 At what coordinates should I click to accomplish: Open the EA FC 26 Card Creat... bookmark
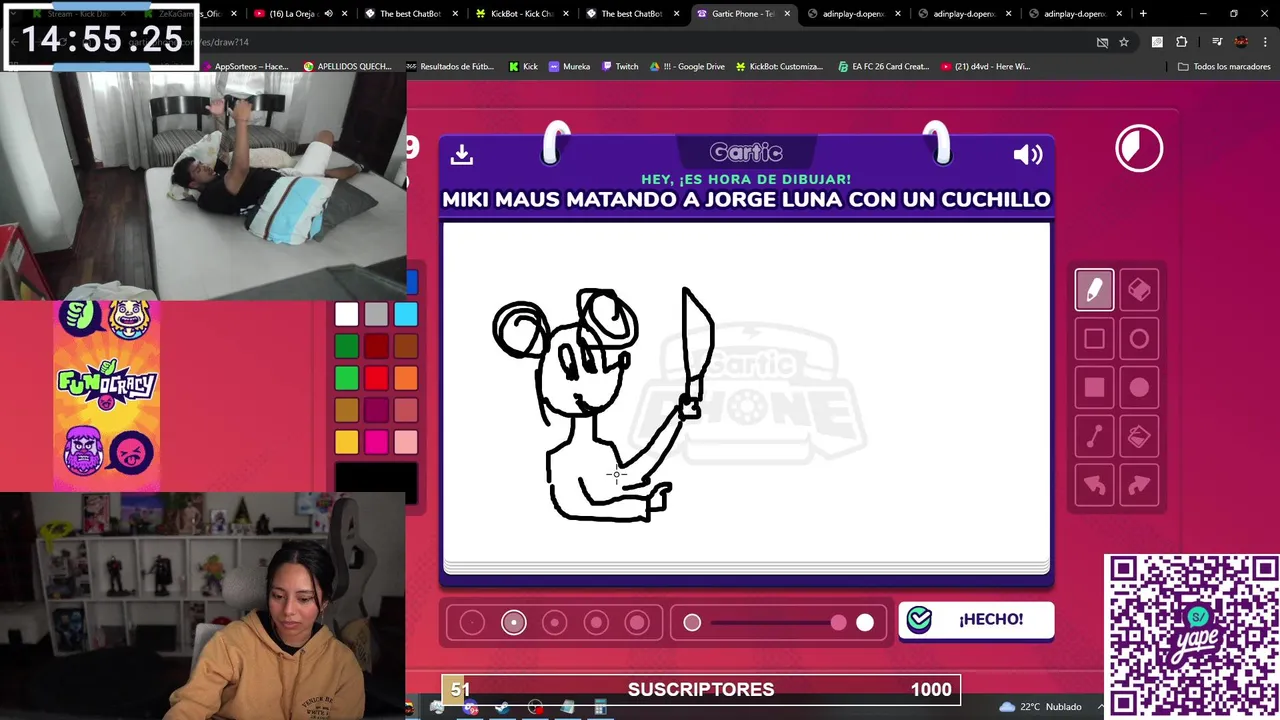882,66
